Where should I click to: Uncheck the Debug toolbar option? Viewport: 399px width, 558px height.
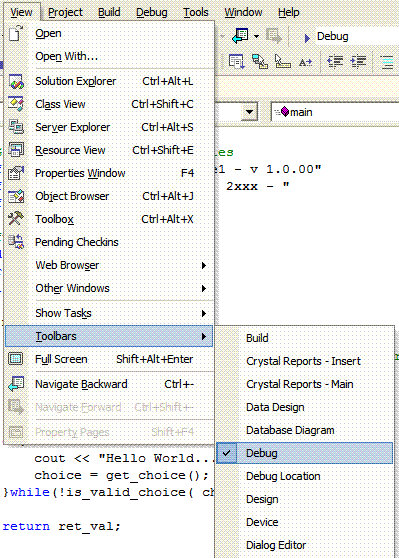coord(304,453)
